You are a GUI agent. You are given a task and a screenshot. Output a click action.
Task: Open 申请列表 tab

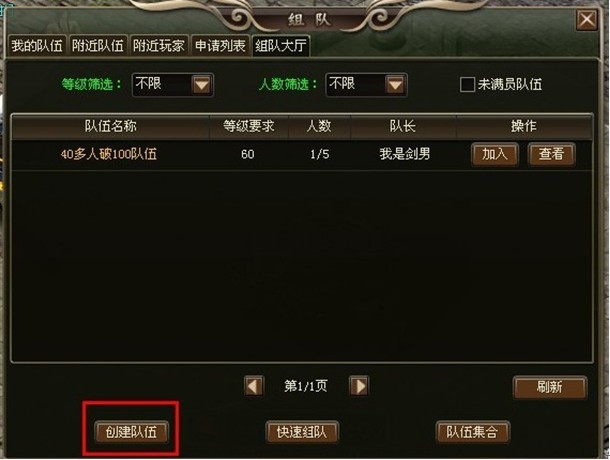pyautogui.click(x=220, y=46)
